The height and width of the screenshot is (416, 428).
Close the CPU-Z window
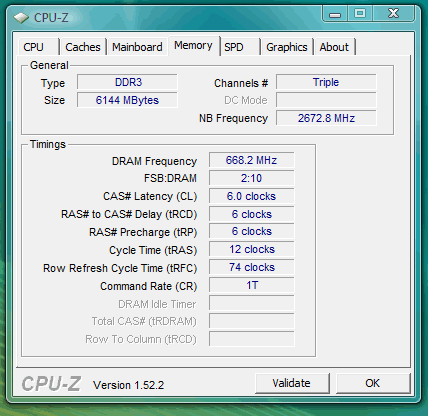(394, 14)
